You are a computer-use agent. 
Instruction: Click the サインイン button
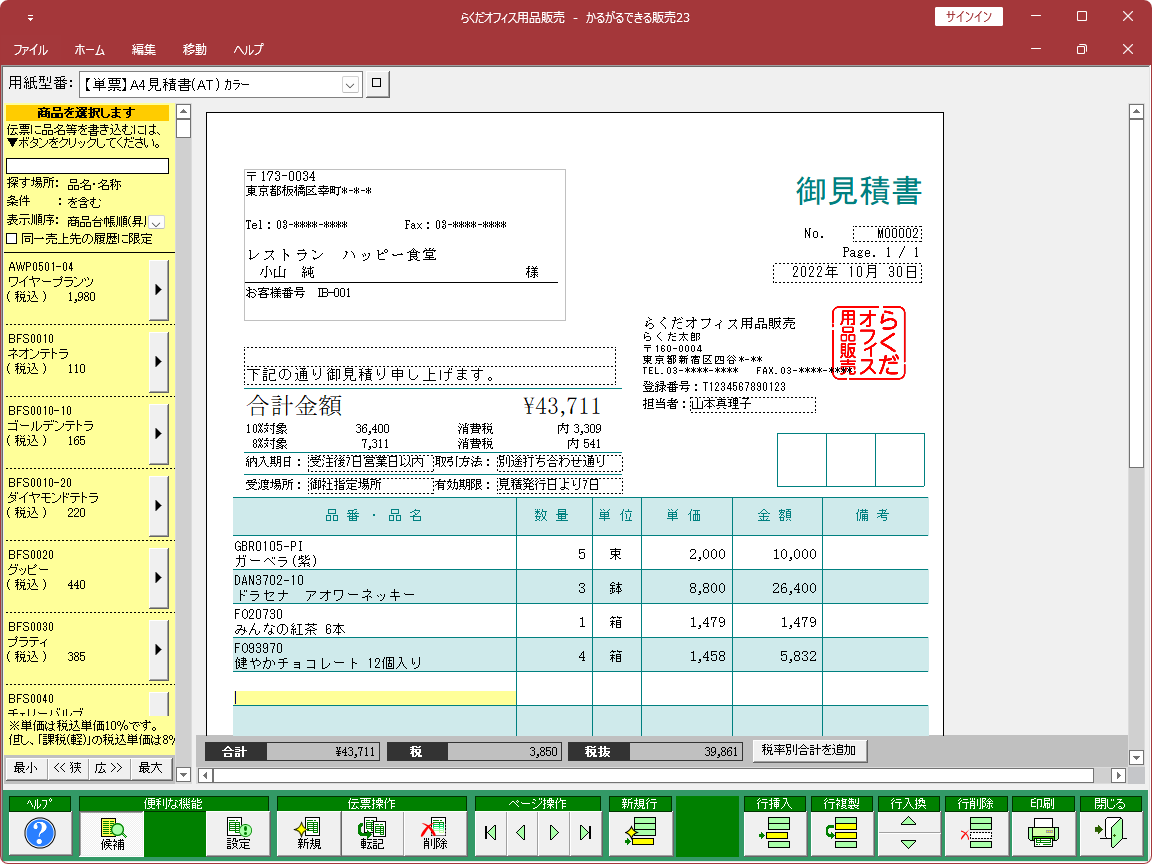968,17
